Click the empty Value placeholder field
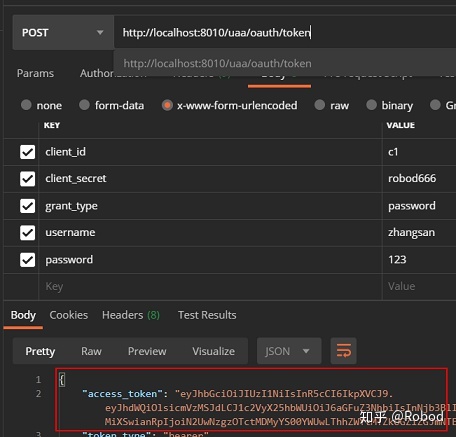Viewport: 456px width, 437px height. [x=419, y=287]
